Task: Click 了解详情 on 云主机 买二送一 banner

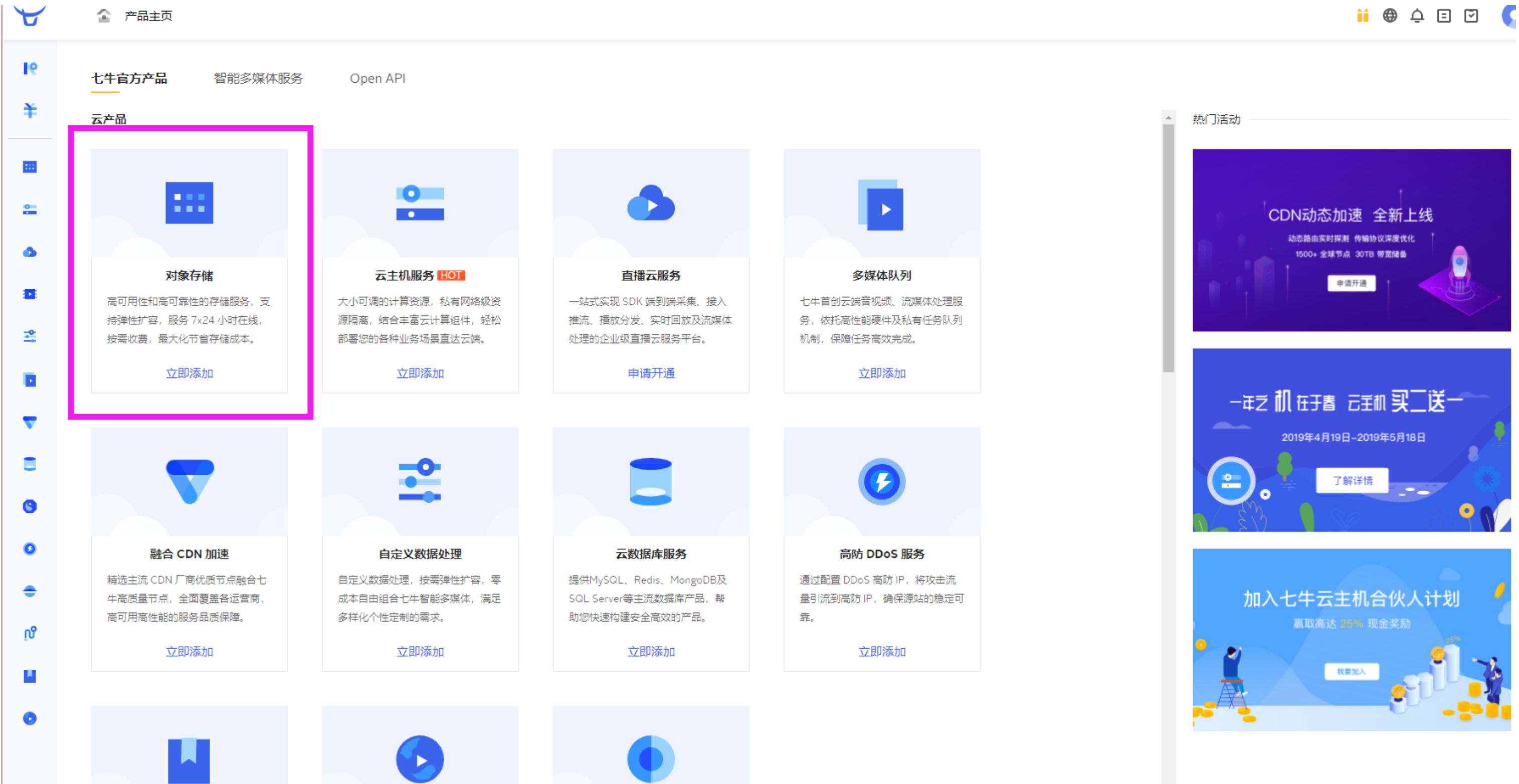Action: click(x=1352, y=480)
